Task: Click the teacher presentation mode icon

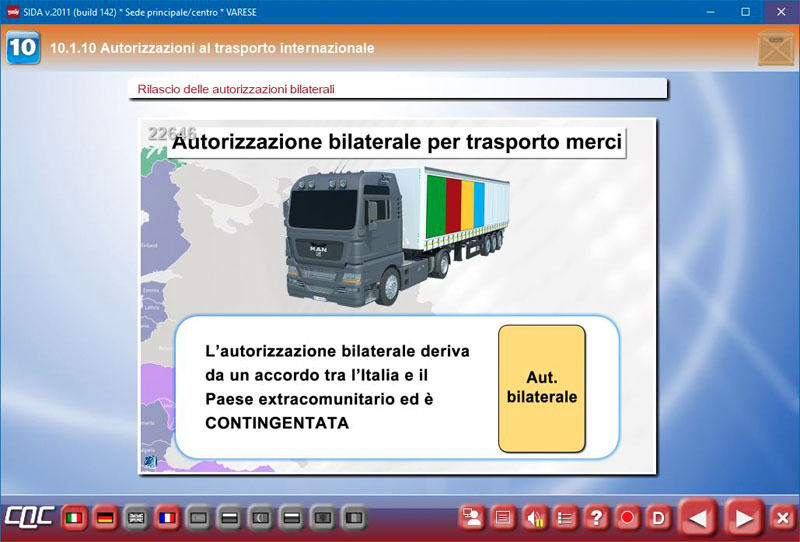Action: (472, 518)
